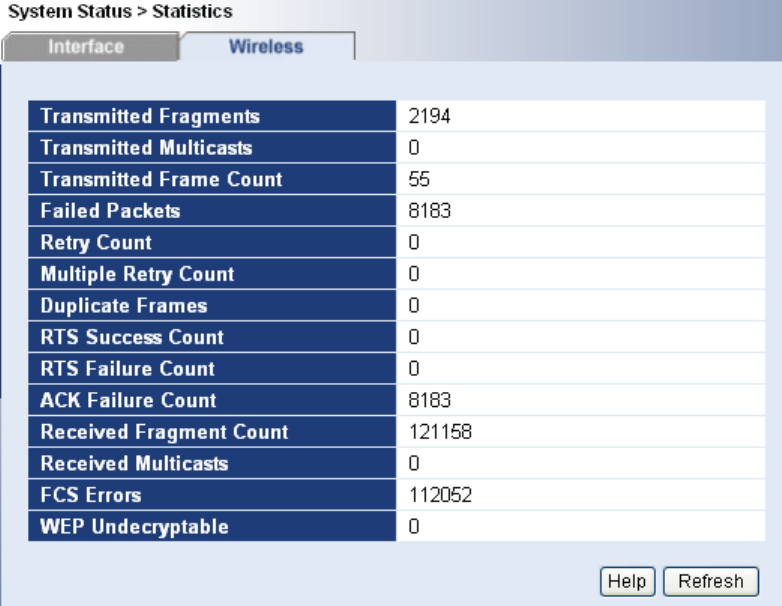Select the Duplicate Frames label
The width and height of the screenshot is (782, 606).
point(124,306)
